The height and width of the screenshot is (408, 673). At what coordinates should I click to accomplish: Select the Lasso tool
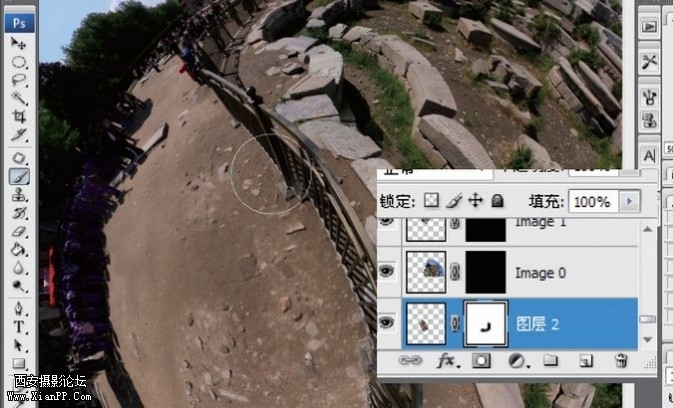(18, 80)
